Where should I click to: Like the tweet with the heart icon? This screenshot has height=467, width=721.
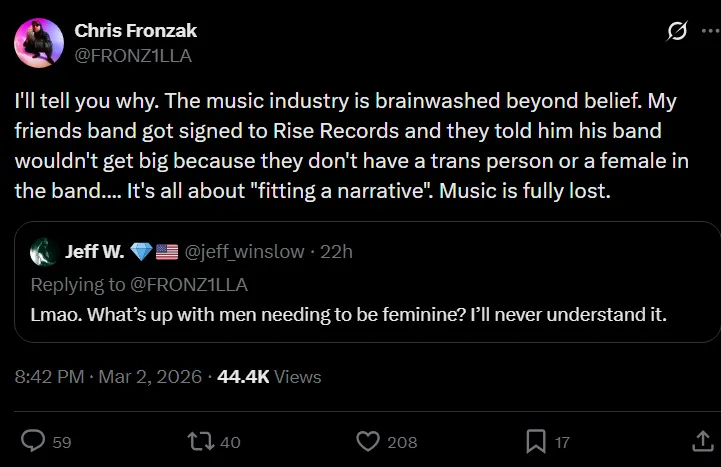click(x=369, y=441)
